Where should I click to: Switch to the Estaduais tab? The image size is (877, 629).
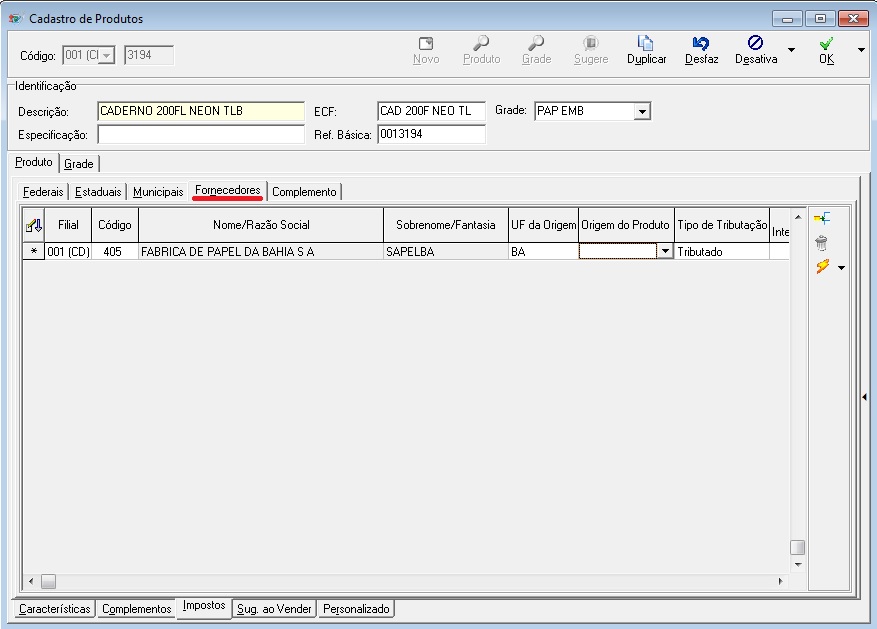(98, 192)
